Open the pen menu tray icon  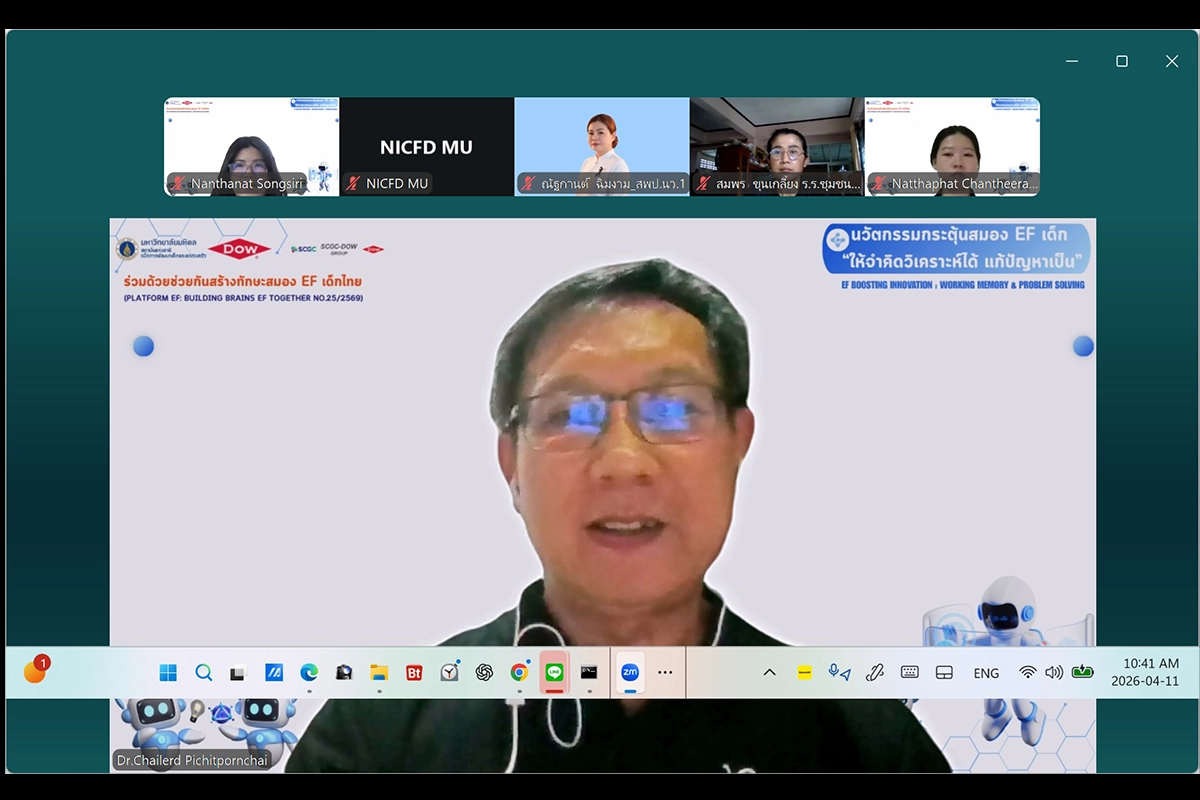click(x=875, y=673)
